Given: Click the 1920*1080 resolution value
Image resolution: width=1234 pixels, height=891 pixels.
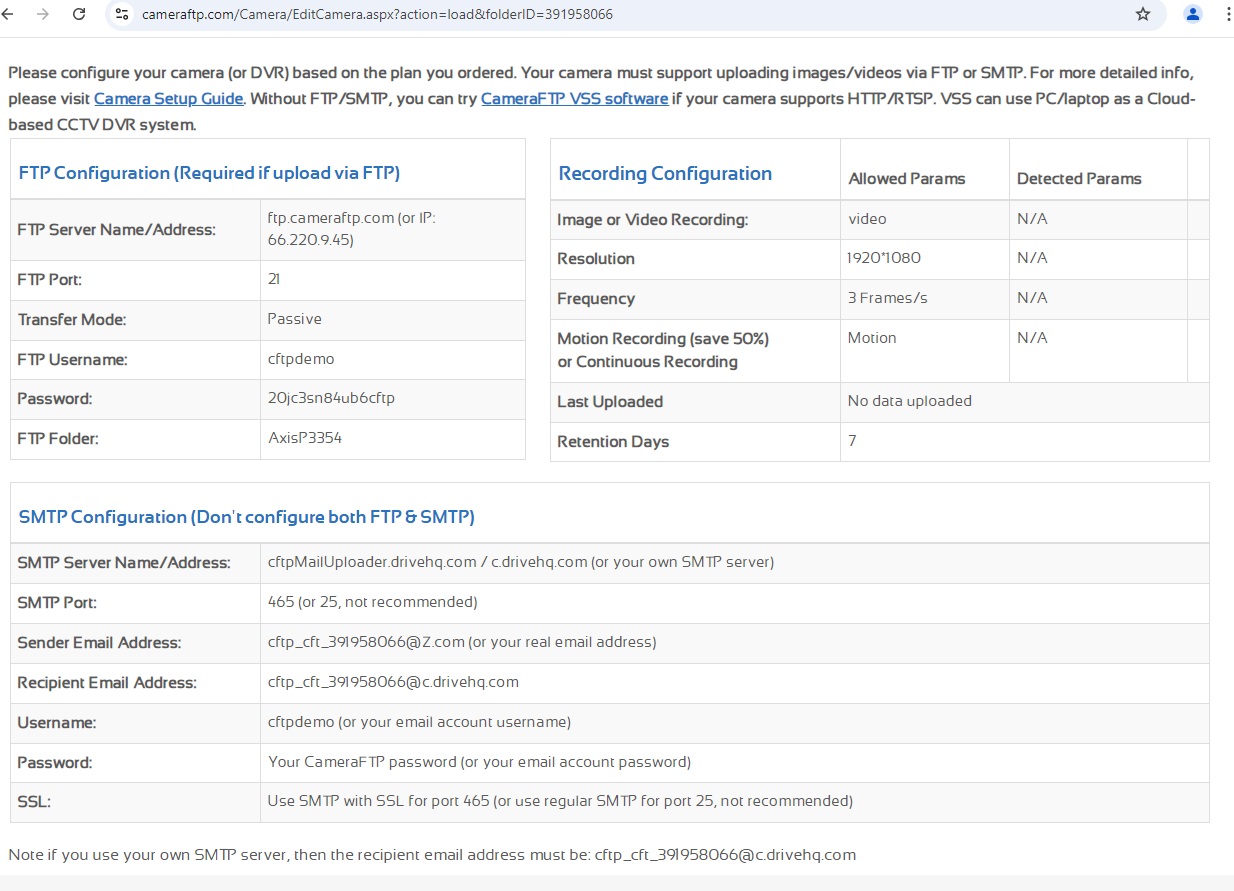Looking at the screenshot, I should (x=884, y=258).
